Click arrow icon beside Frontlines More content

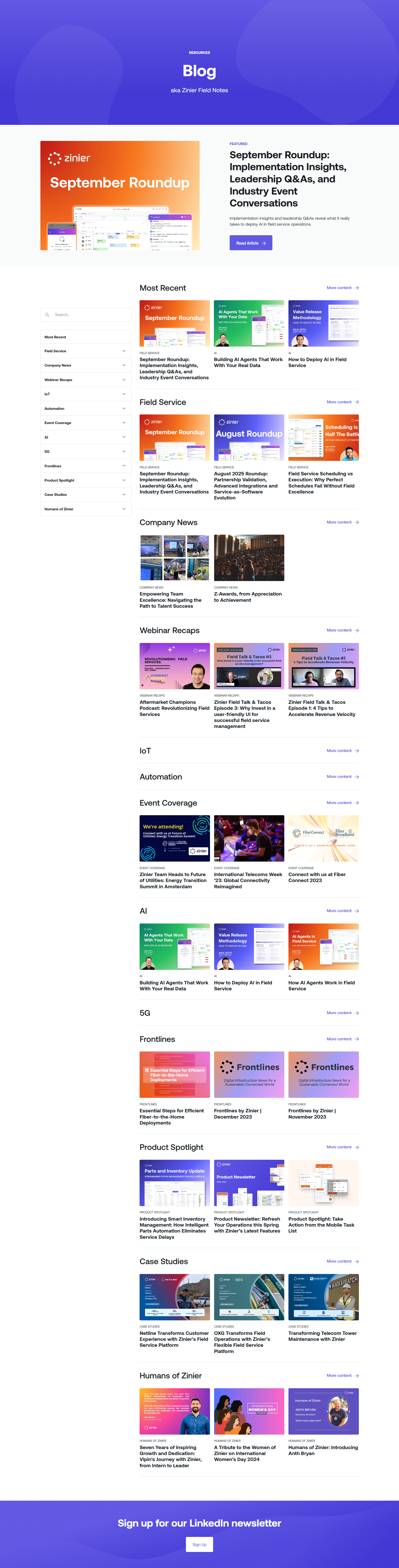tap(357, 1039)
